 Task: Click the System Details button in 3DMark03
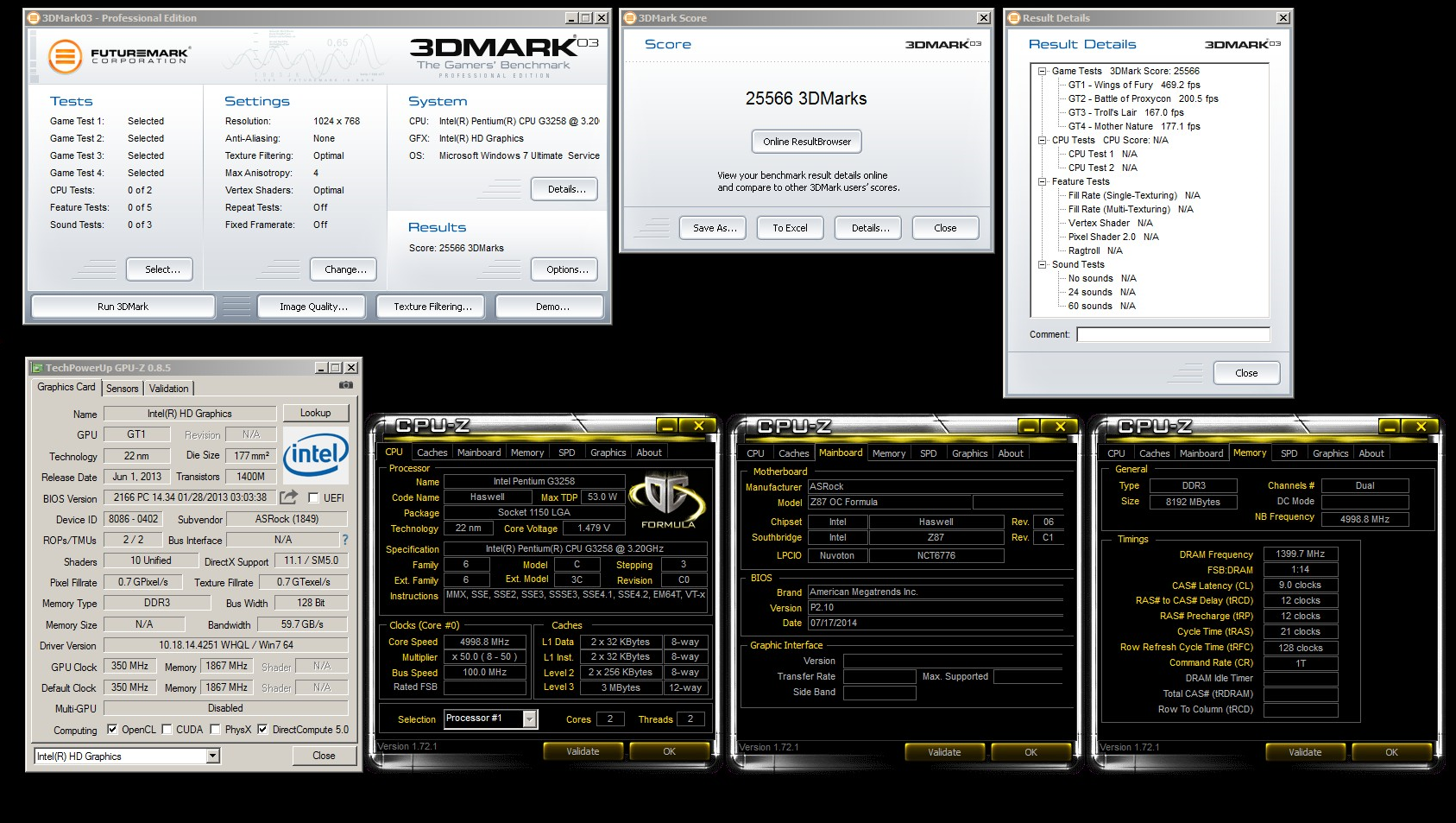click(566, 189)
